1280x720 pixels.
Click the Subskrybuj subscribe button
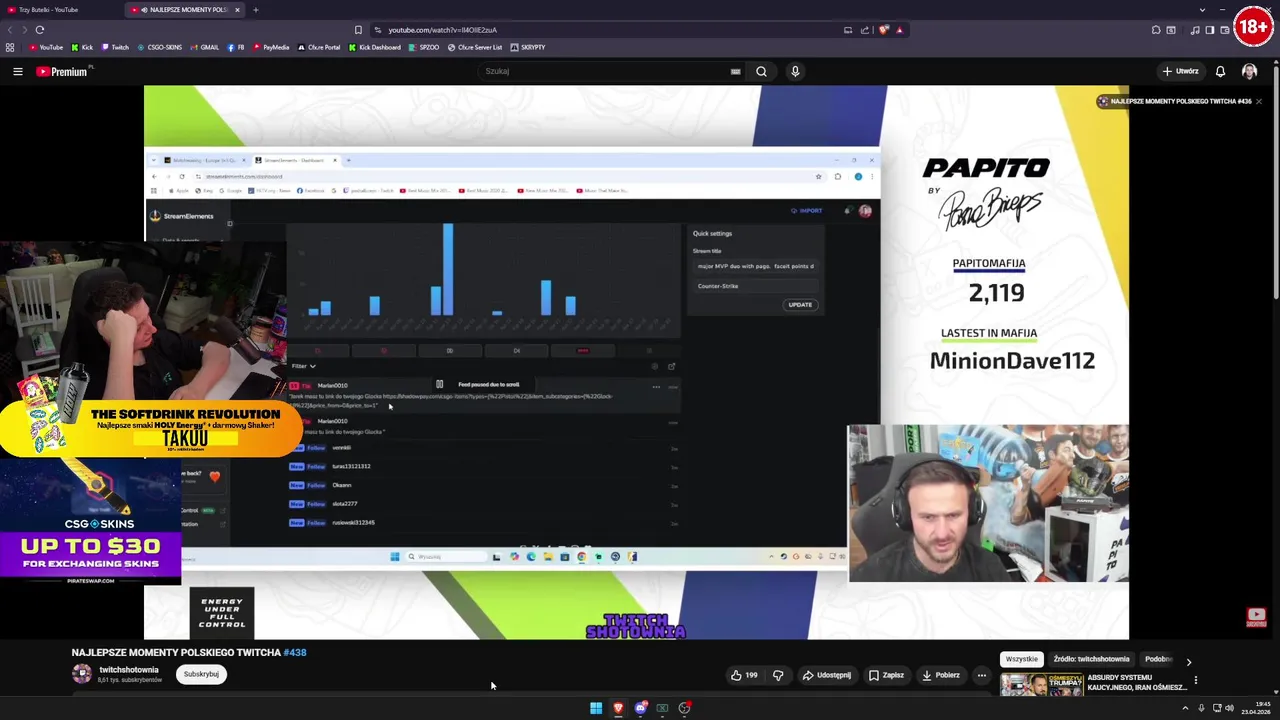click(201, 674)
